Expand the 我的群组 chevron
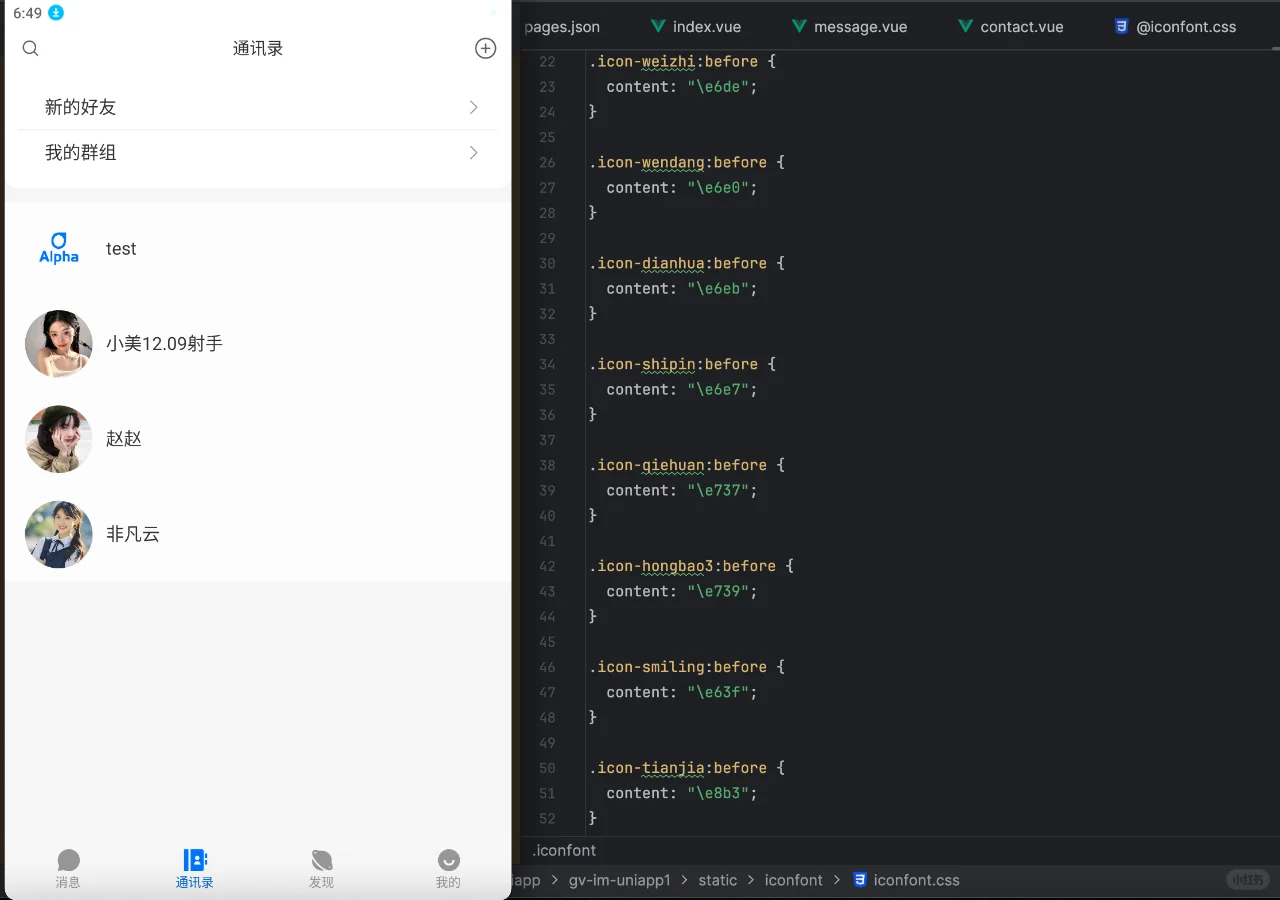Viewport: 1280px width, 900px height. click(473, 152)
